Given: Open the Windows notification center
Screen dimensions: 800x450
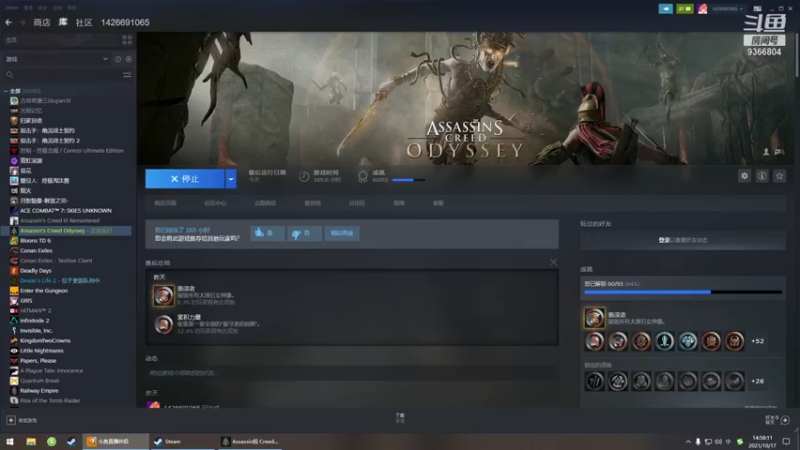Looking at the screenshot, I should [x=786, y=442].
